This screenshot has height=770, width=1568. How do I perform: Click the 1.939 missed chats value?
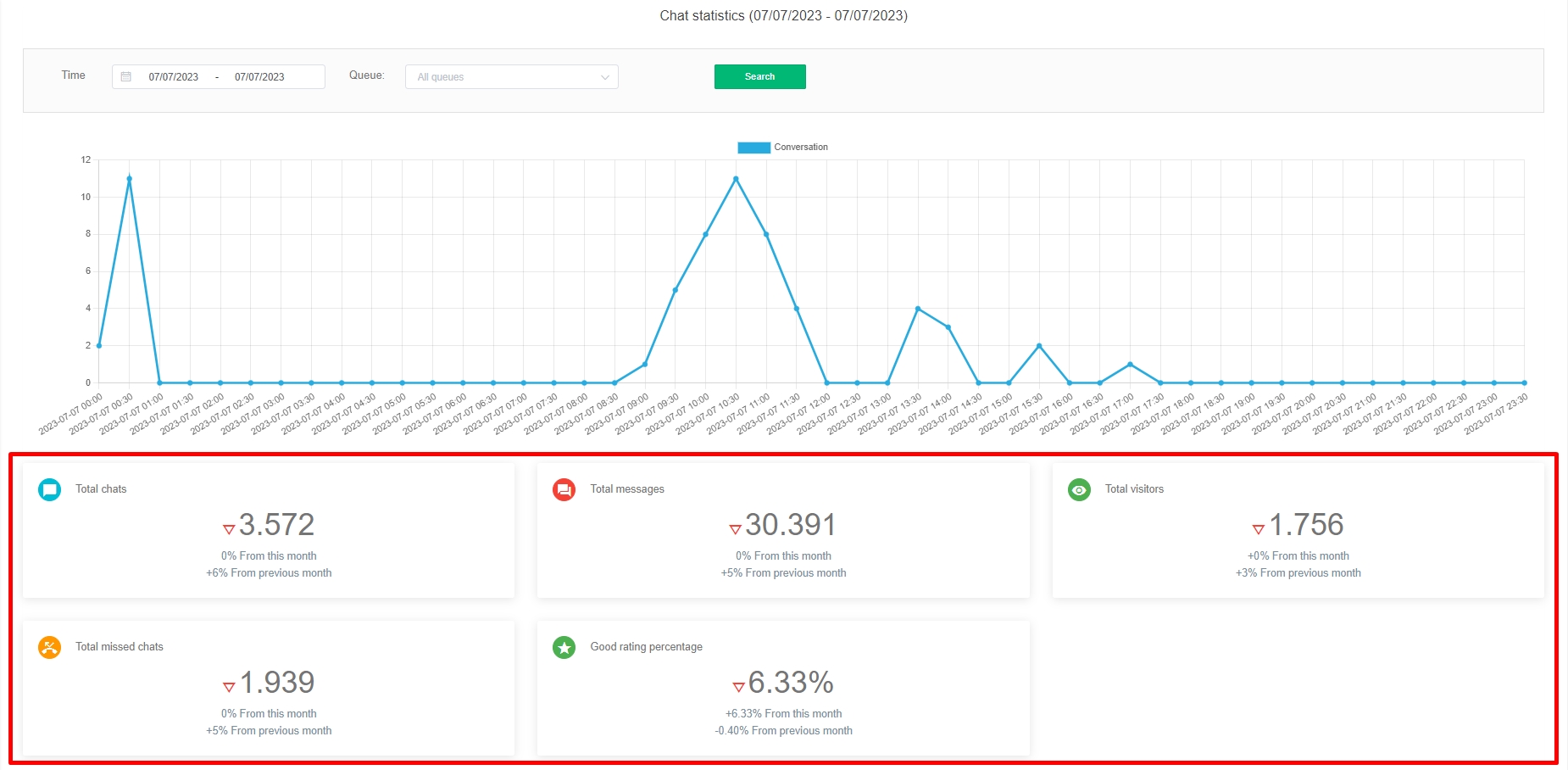276,683
